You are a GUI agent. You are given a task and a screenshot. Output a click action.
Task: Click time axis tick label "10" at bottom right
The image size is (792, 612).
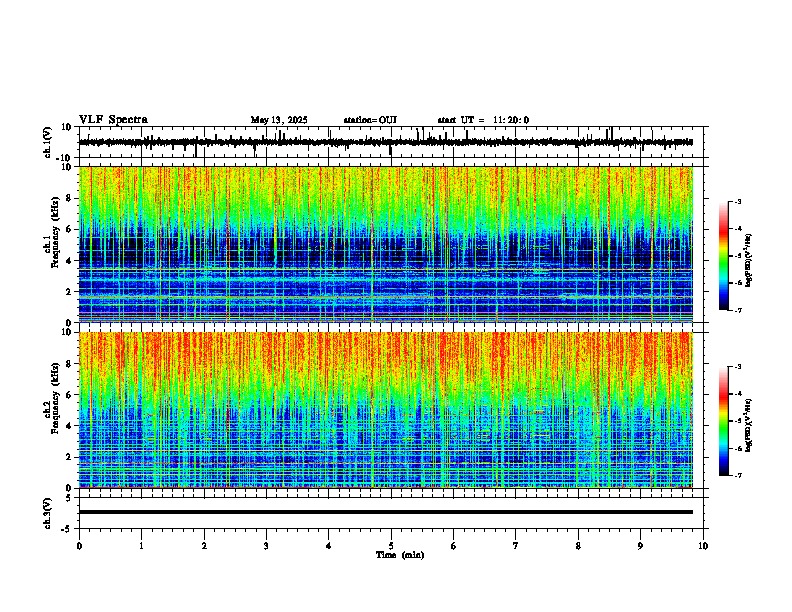[x=703, y=546]
